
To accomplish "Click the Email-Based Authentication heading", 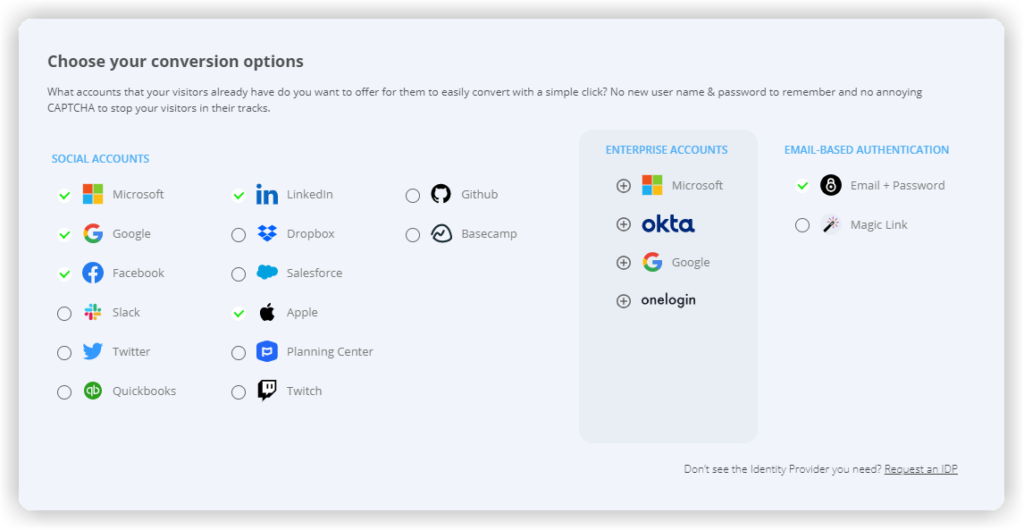I will (867, 149).
